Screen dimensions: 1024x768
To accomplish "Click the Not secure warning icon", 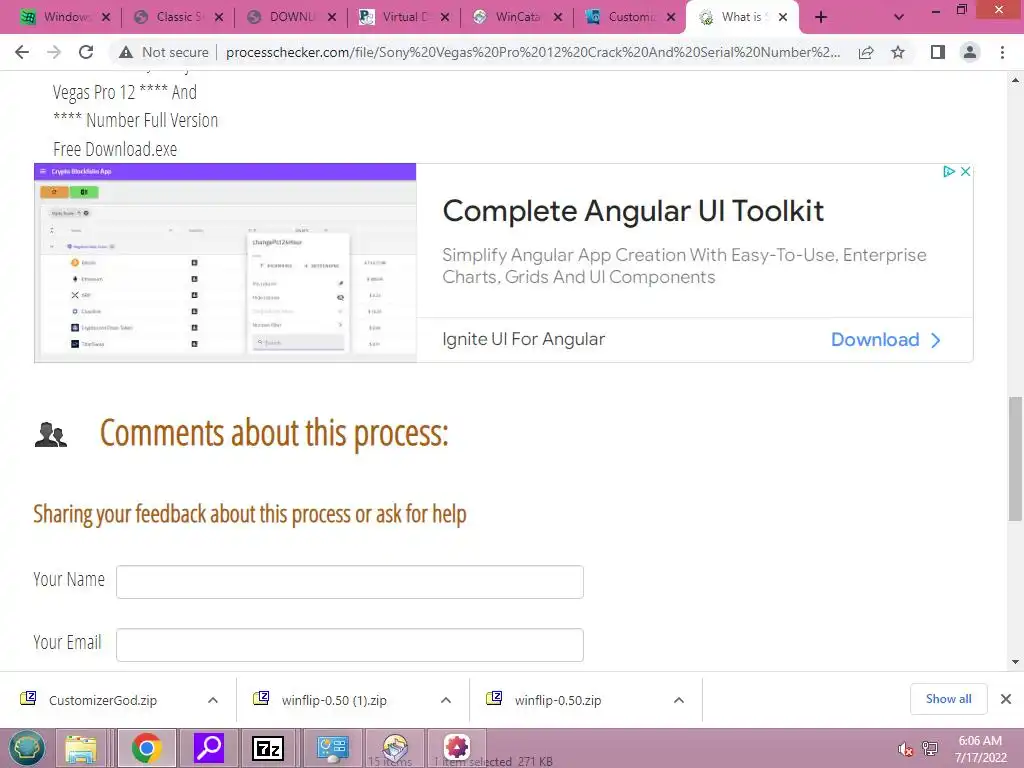I will pos(126,52).
